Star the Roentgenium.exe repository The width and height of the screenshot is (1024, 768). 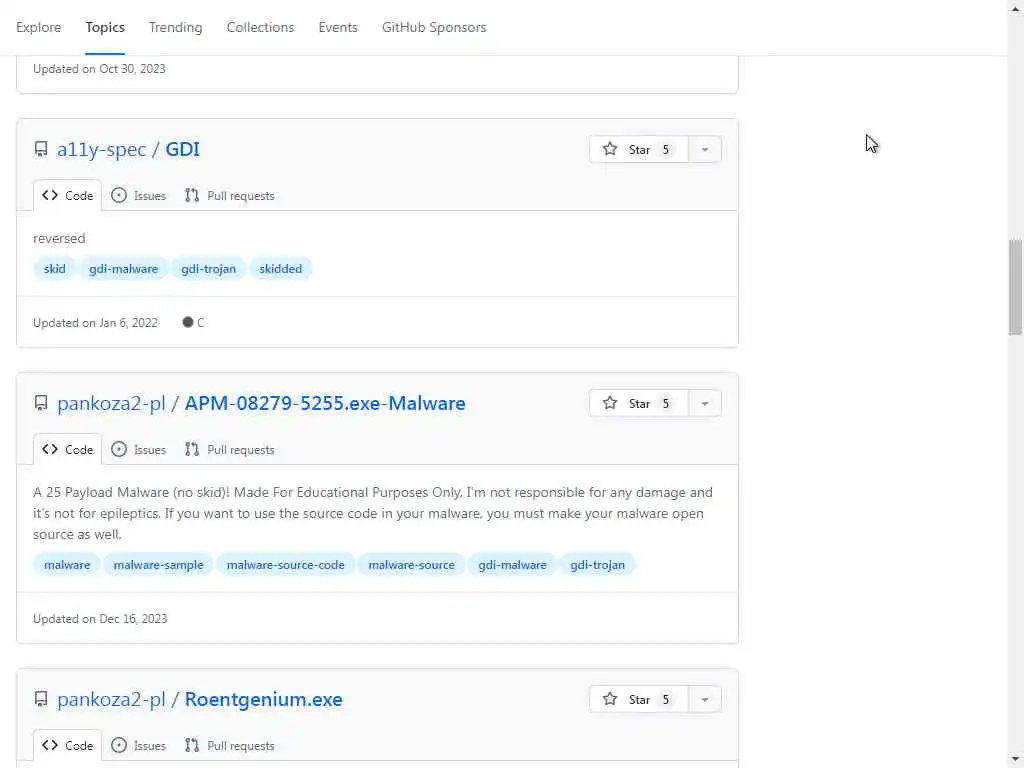[x=638, y=699]
